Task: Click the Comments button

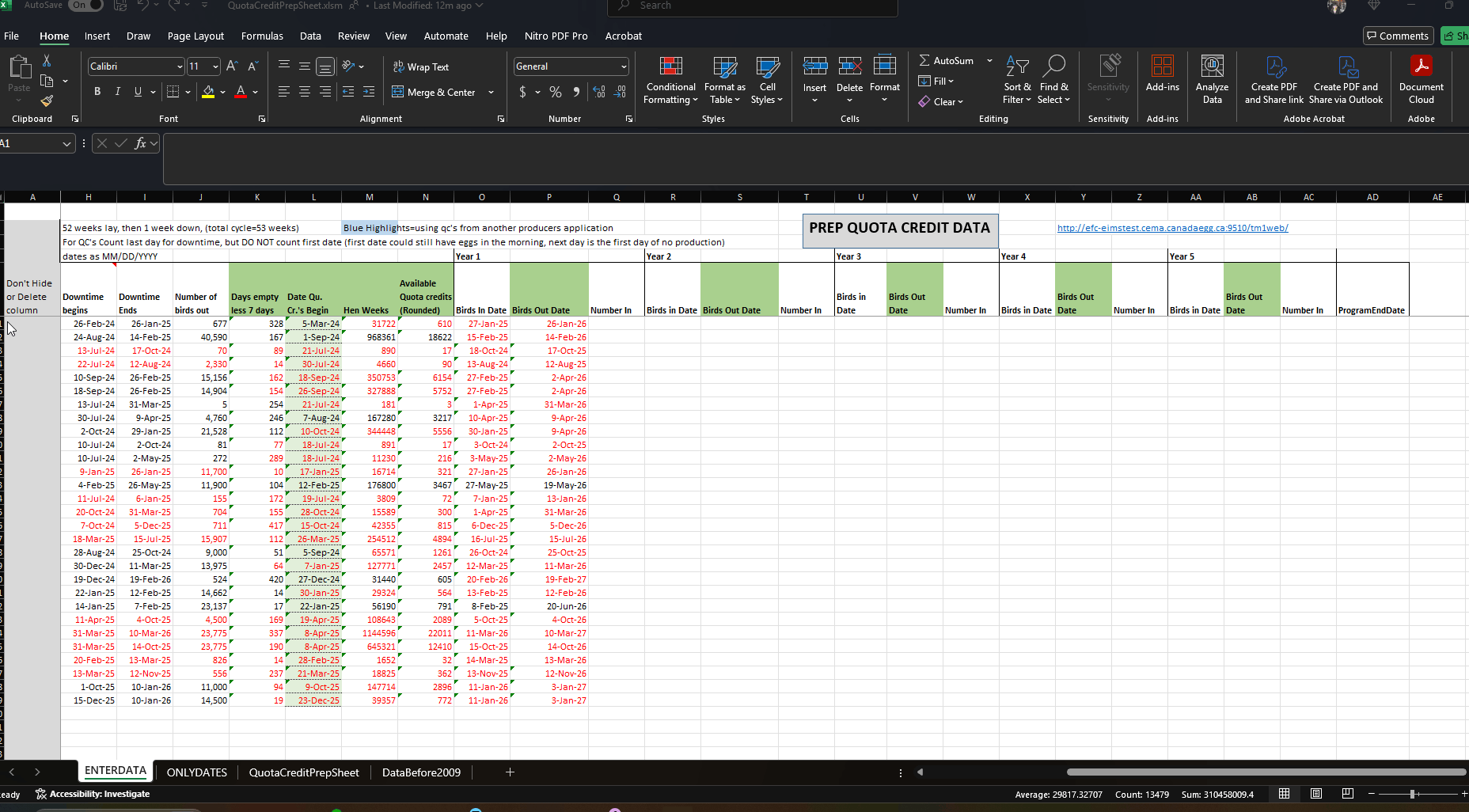Action: (x=1398, y=36)
